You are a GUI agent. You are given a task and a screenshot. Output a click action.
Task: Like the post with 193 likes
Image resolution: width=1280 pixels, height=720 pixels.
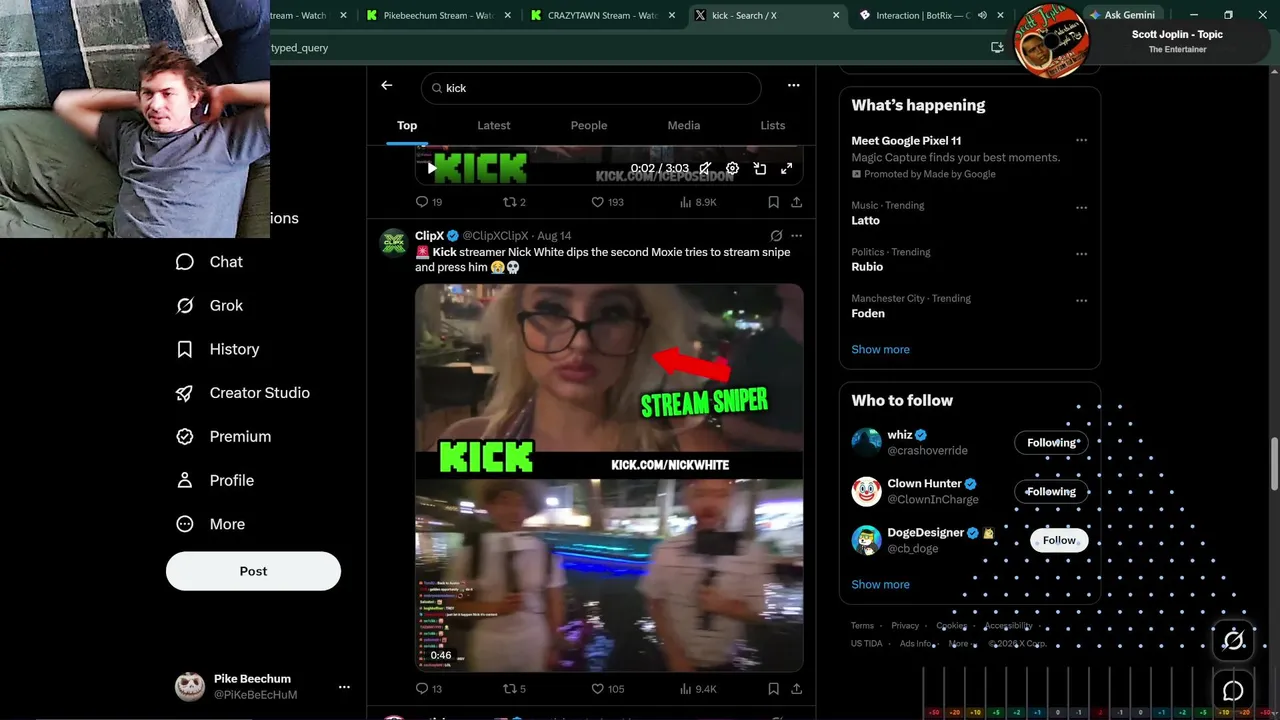click(x=607, y=202)
